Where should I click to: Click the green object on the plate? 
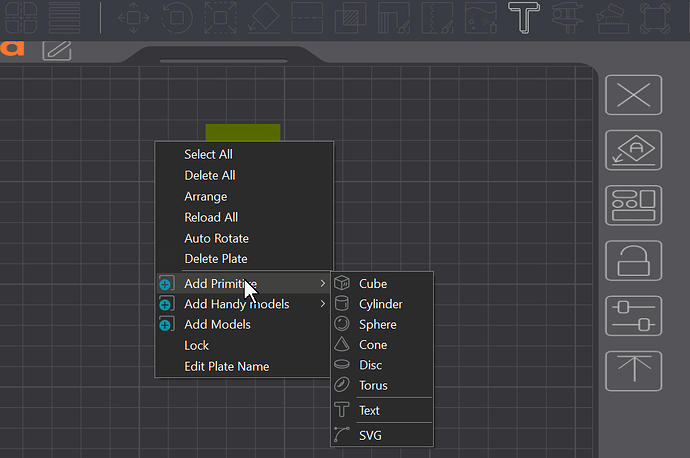243,132
